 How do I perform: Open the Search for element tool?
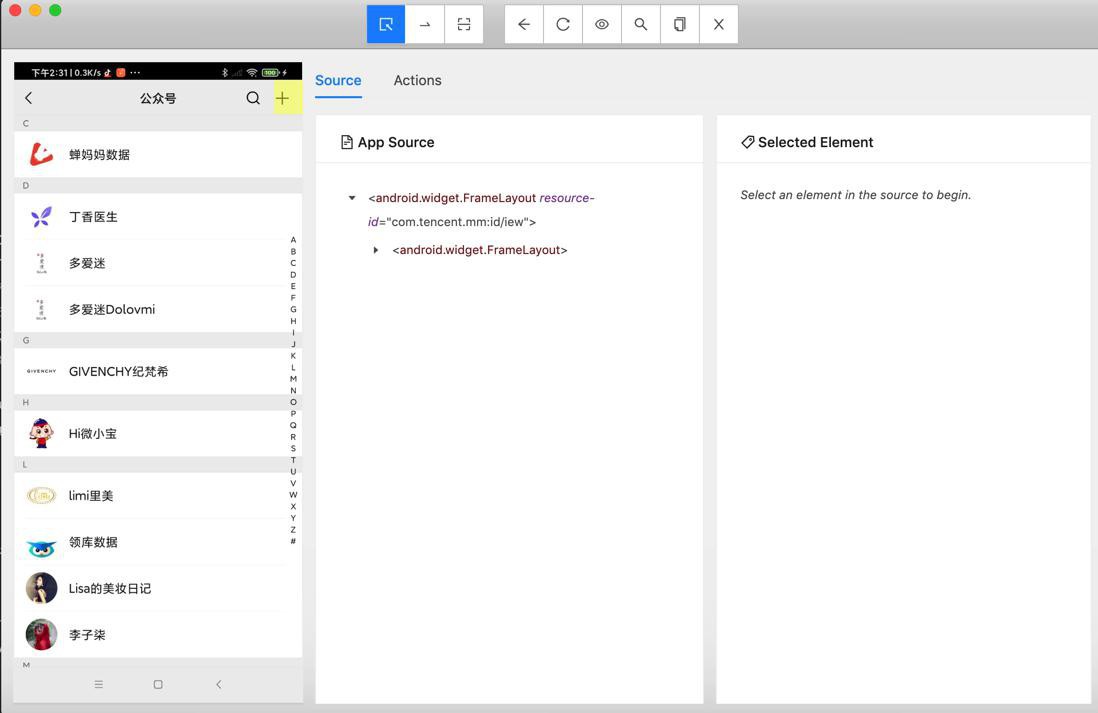[x=641, y=25]
